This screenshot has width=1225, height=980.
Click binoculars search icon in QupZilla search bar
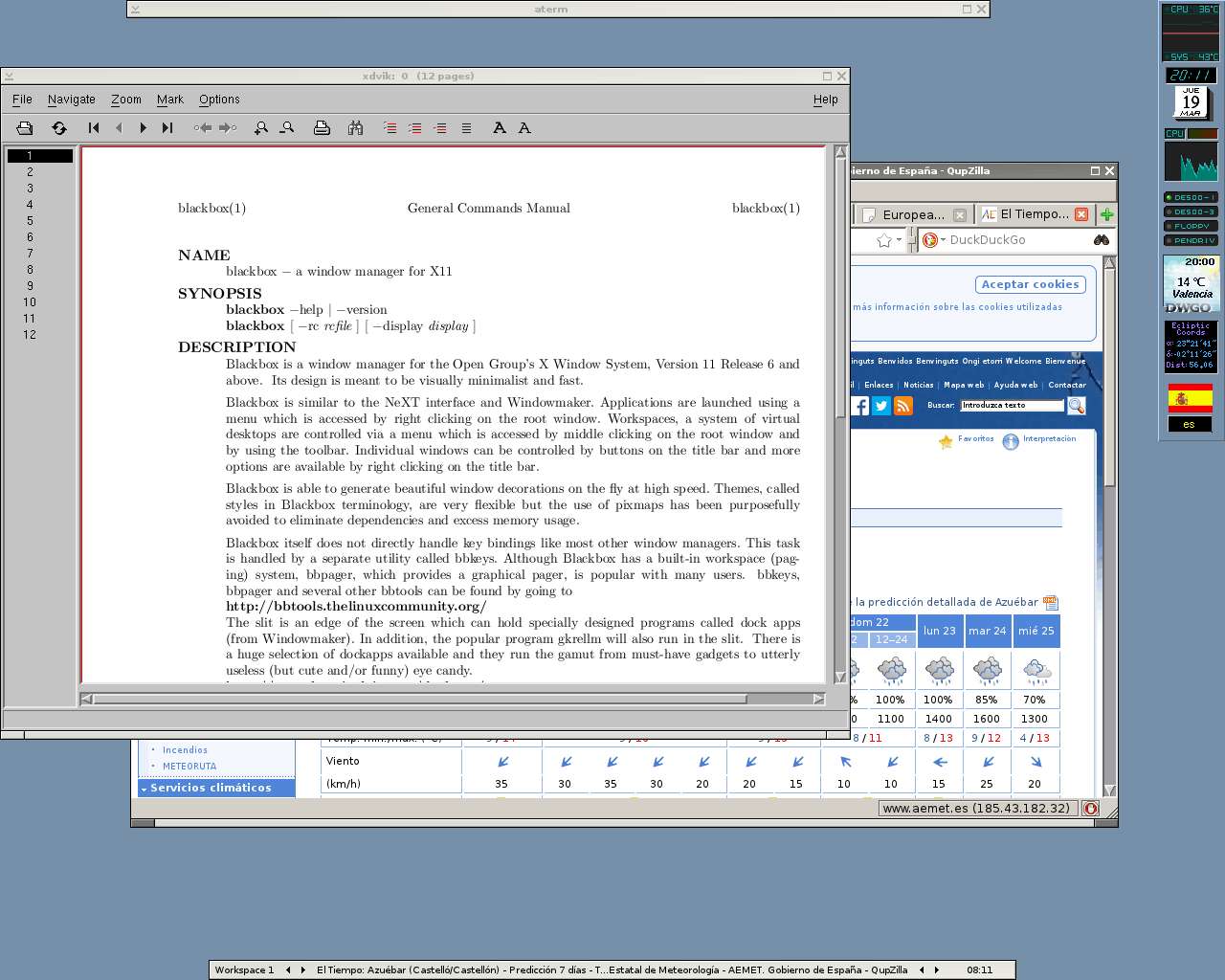click(x=1102, y=240)
